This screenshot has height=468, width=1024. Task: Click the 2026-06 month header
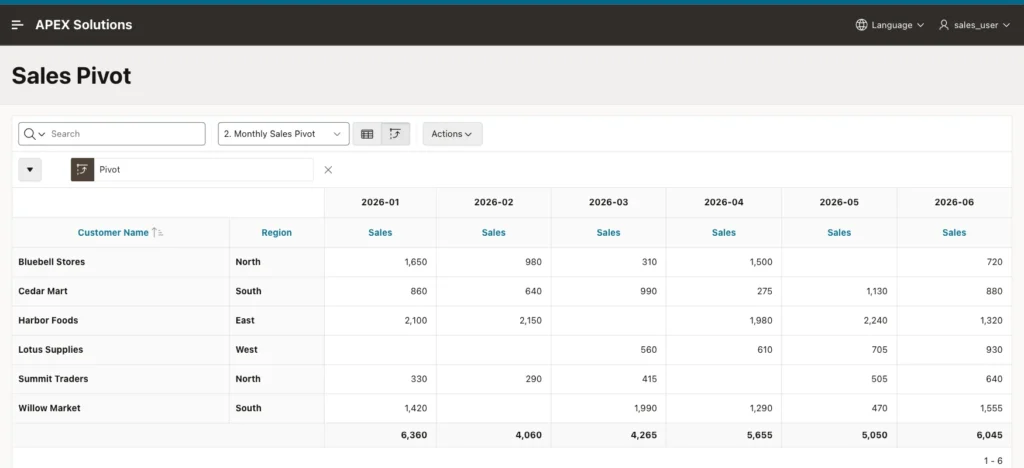tap(954, 202)
